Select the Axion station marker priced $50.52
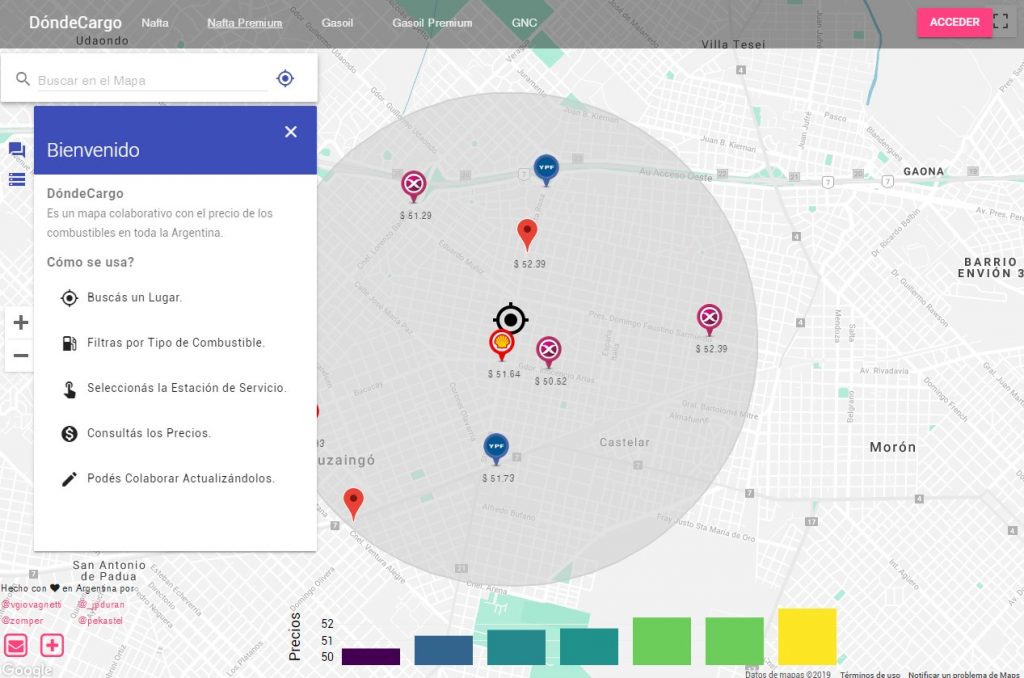This screenshot has width=1024, height=678. (548, 350)
